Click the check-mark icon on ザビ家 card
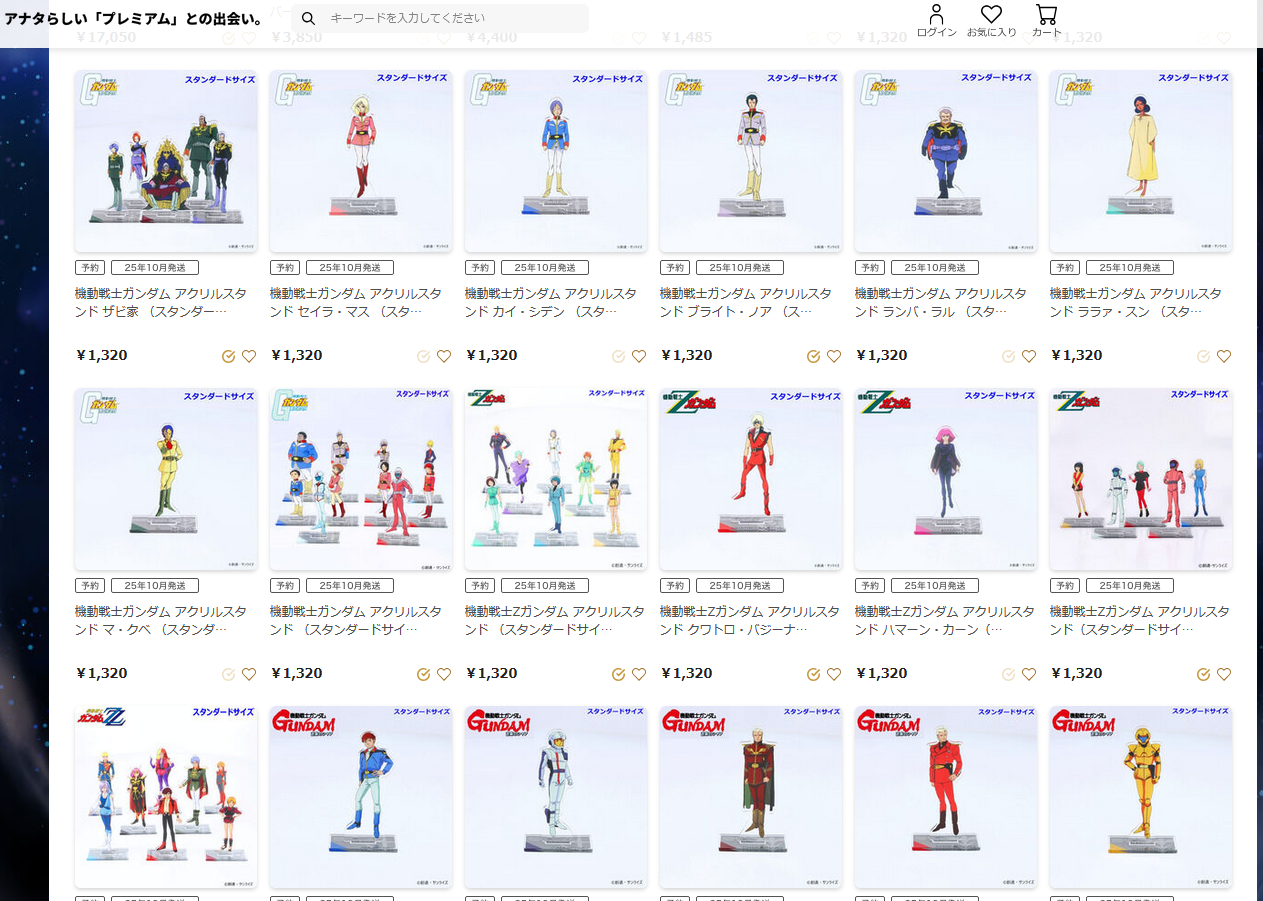Viewport: 1263px width, 901px height. (229, 356)
